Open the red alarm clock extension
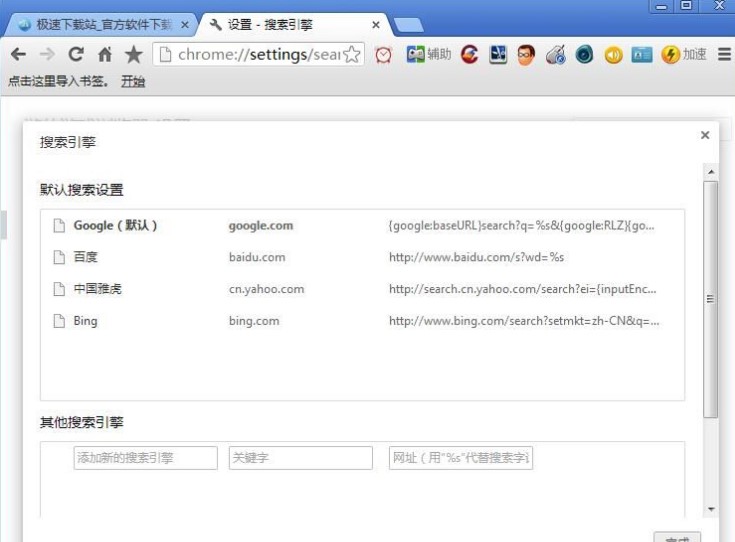The height and width of the screenshot is (542, 735). click(383, 55)
